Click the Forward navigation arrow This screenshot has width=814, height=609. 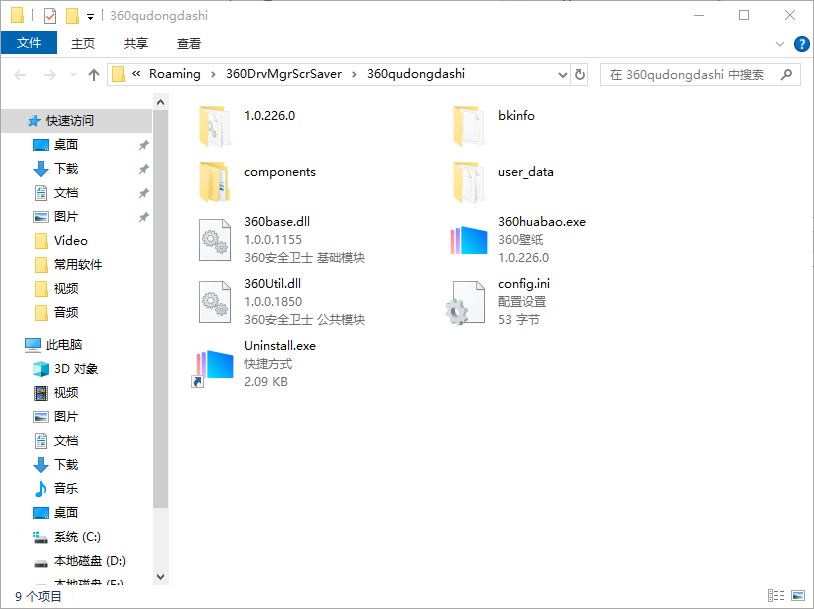click(50, 75)
